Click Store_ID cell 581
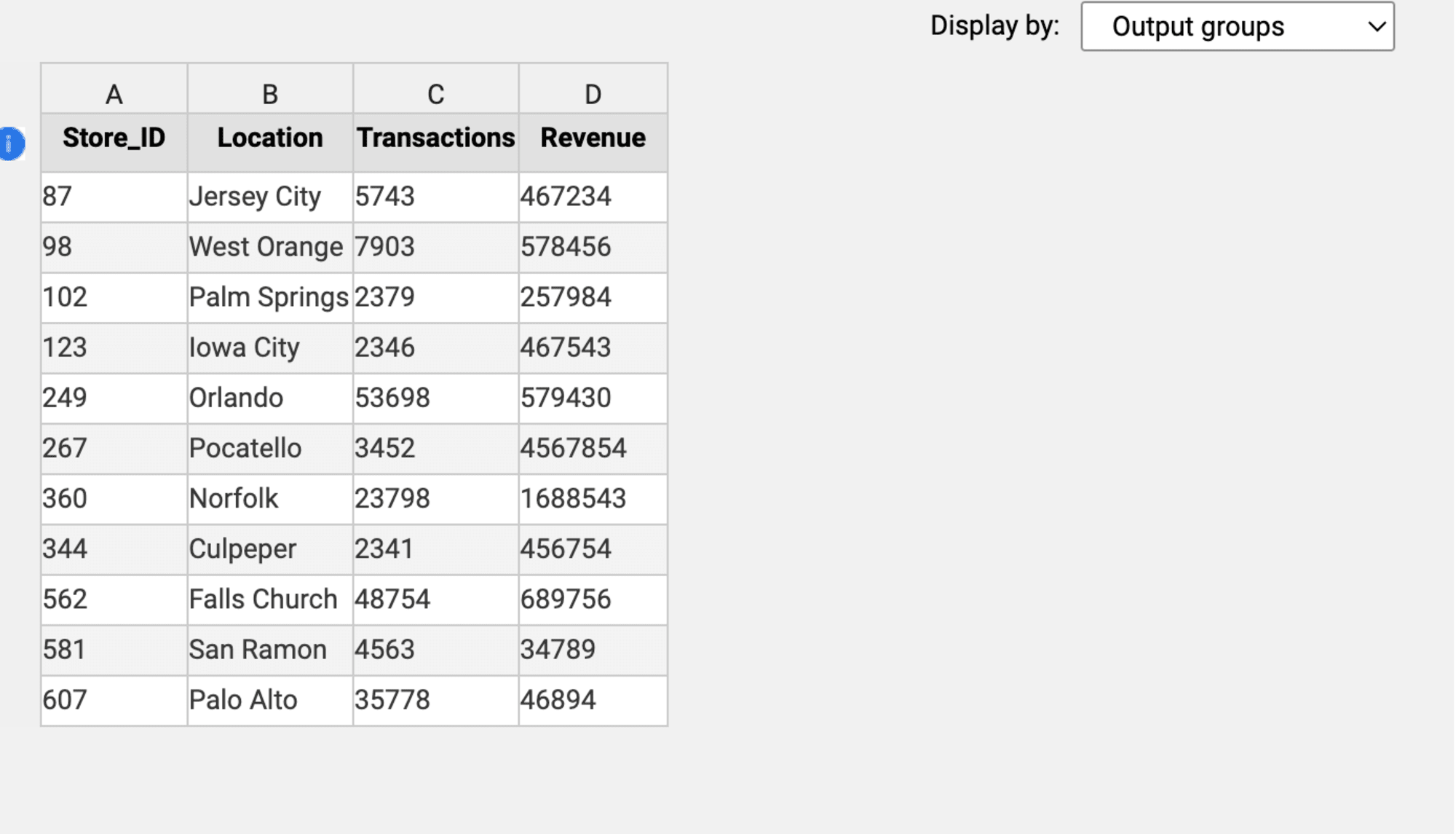 [114, 650]
